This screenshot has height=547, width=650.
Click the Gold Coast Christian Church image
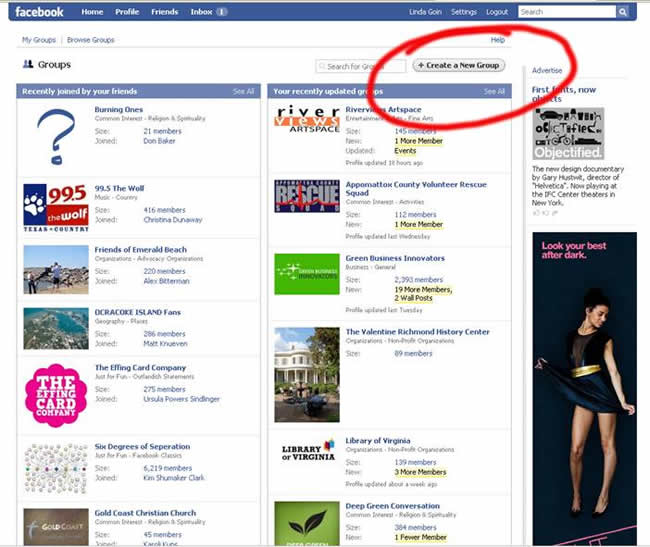pyautogui.click(x=56, y=527)
